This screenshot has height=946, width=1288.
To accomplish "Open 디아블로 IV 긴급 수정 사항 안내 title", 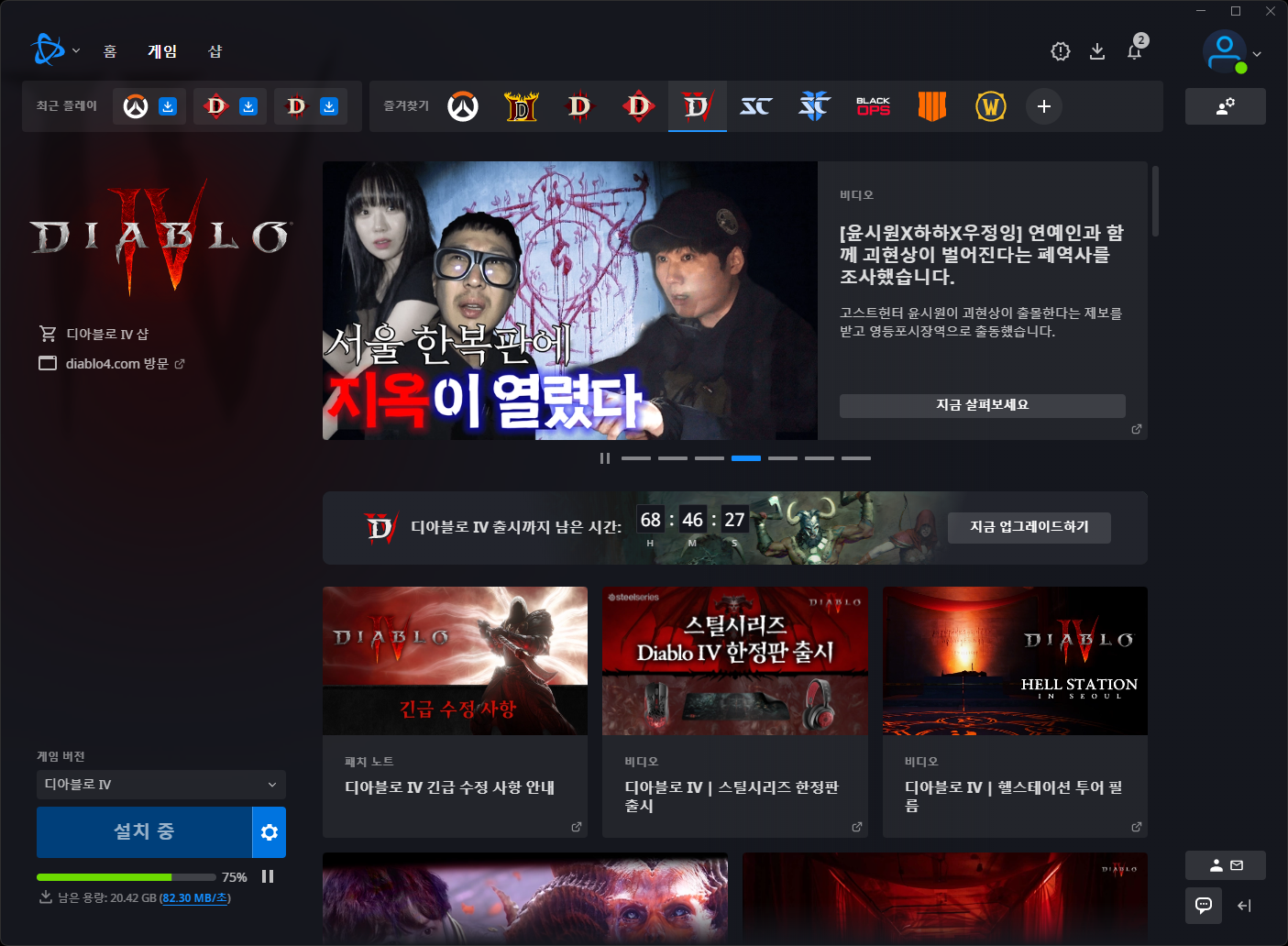I will click(450, 787).
